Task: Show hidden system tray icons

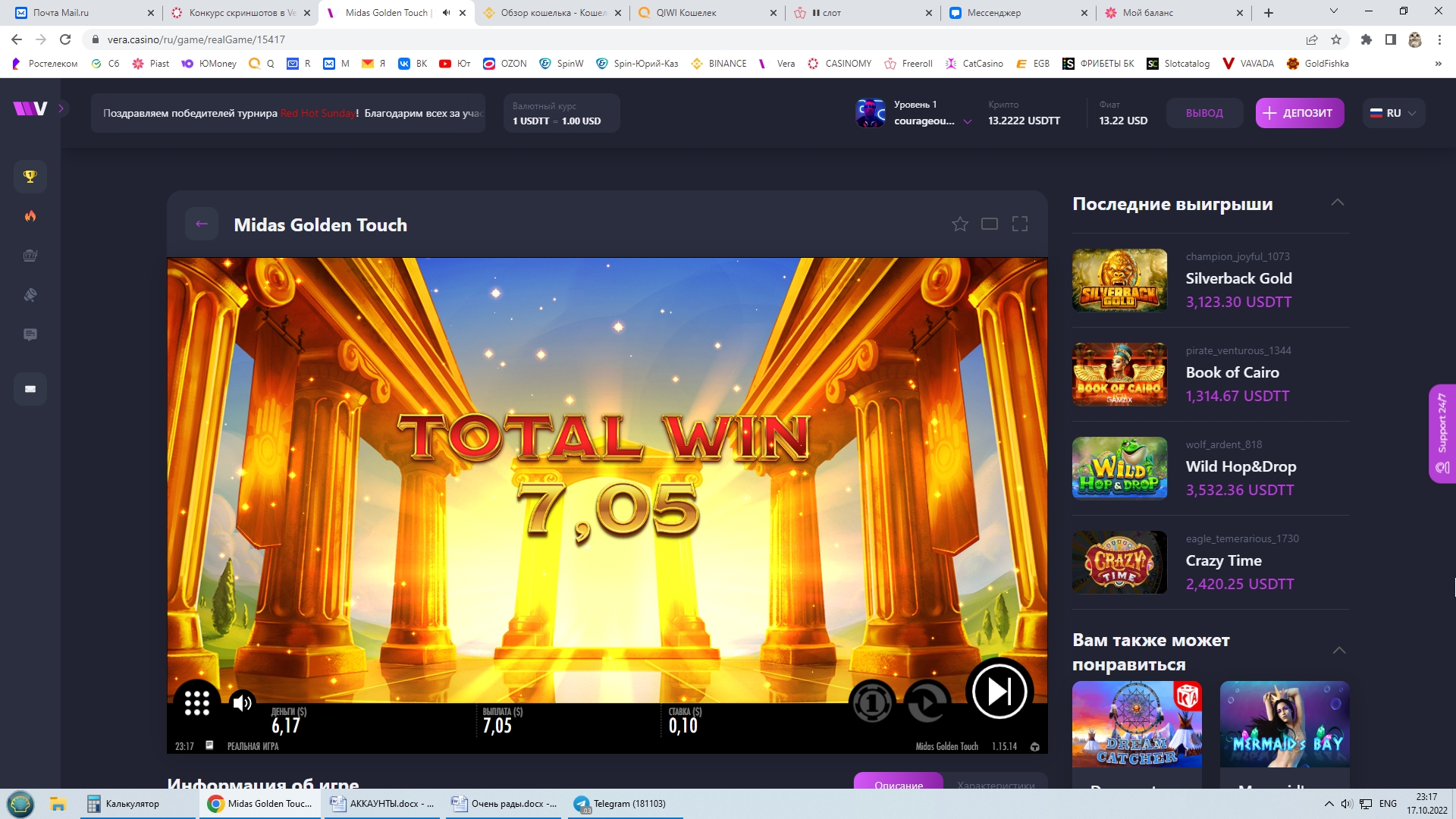Action: [1329, 804]
